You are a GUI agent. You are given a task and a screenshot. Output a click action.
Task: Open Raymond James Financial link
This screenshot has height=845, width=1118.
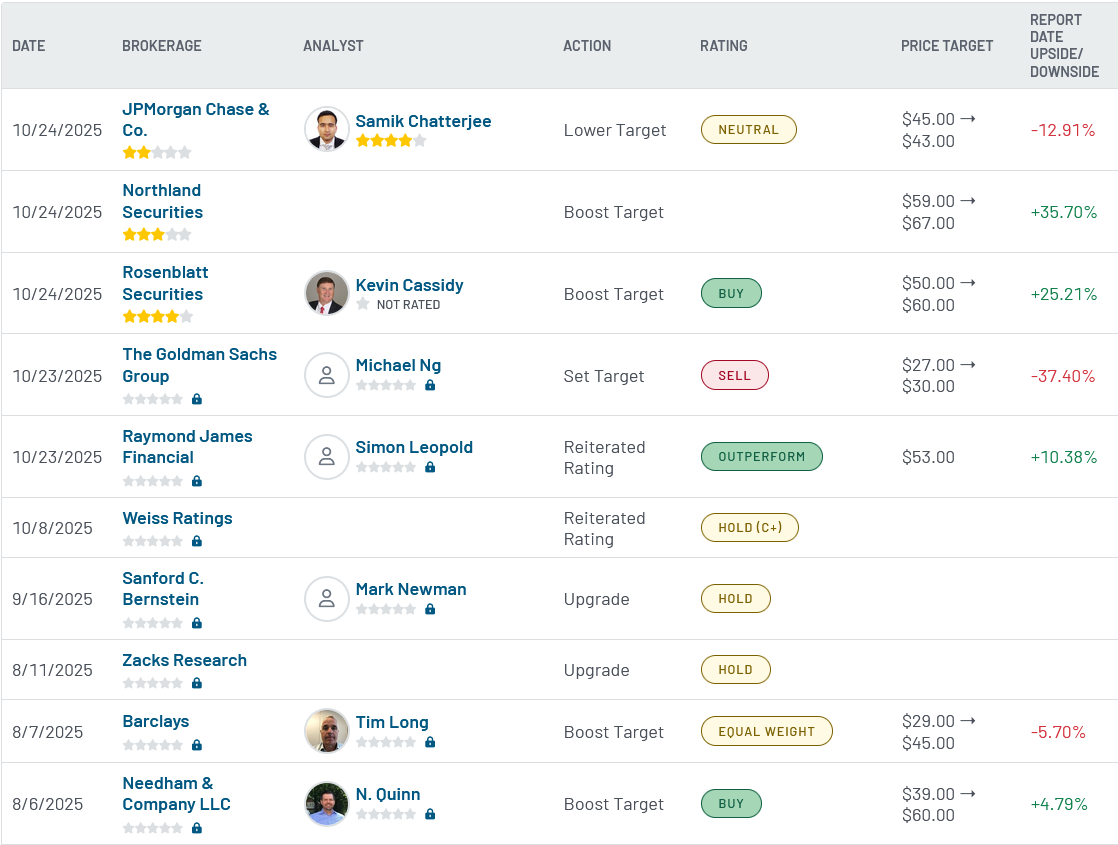click(187, 446)
